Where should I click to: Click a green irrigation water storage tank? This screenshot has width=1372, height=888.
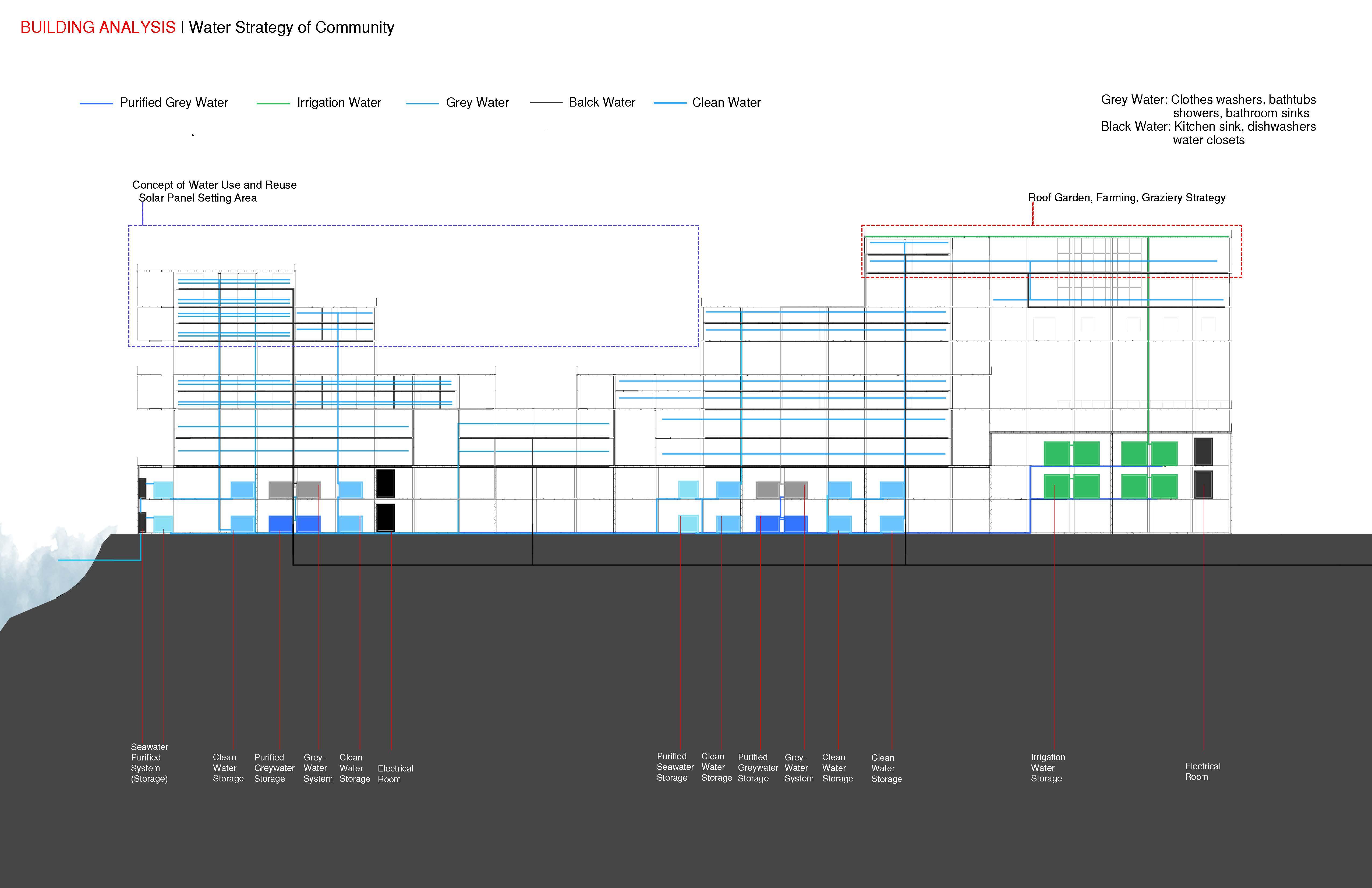tap(1057, 453)
